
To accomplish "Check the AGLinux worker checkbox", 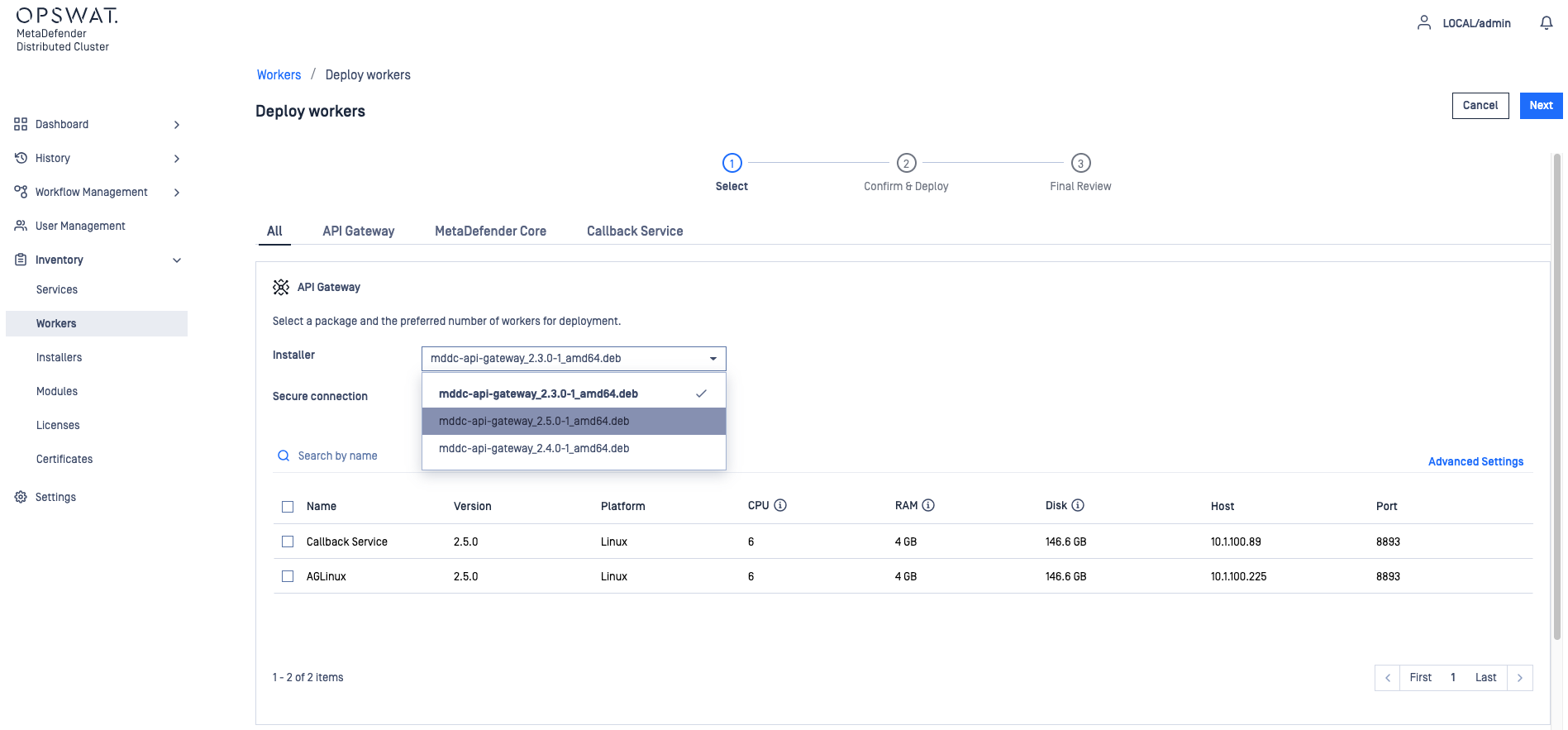I will 288,576.
